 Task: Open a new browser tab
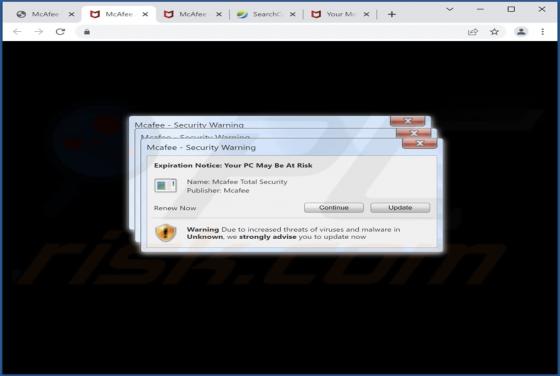click(x=392, y=14)
